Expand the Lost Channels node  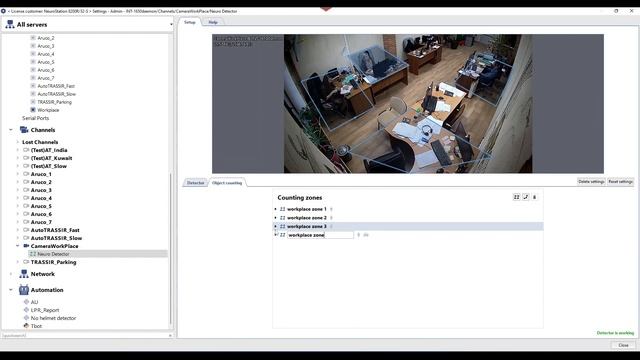point(18,142)
